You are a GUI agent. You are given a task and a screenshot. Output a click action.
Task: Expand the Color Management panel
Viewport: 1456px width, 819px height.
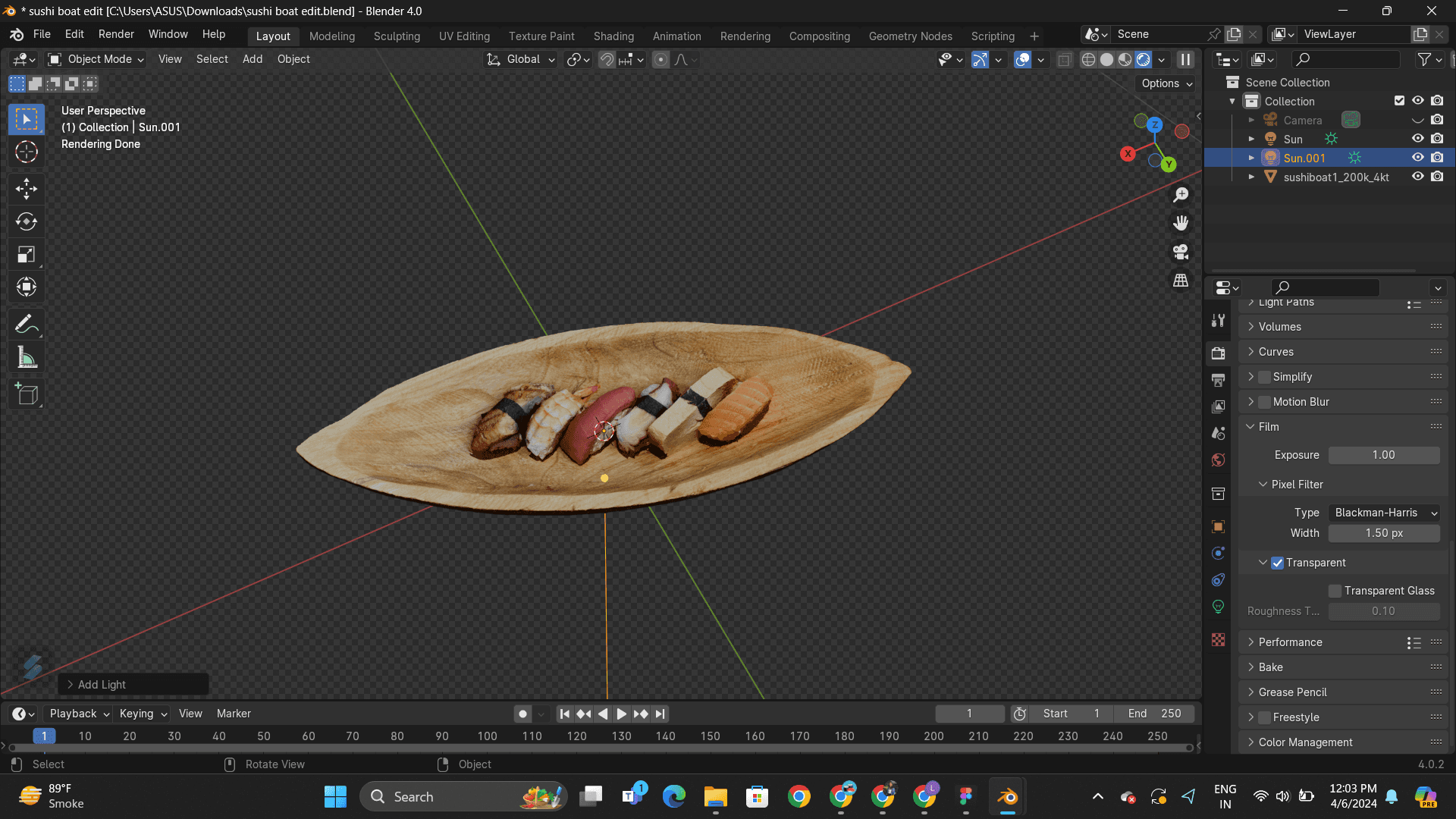[1305, 742]
